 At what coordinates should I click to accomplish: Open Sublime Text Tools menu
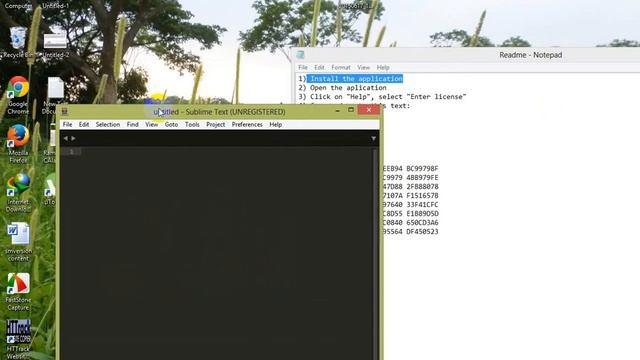tap(192, 124)
